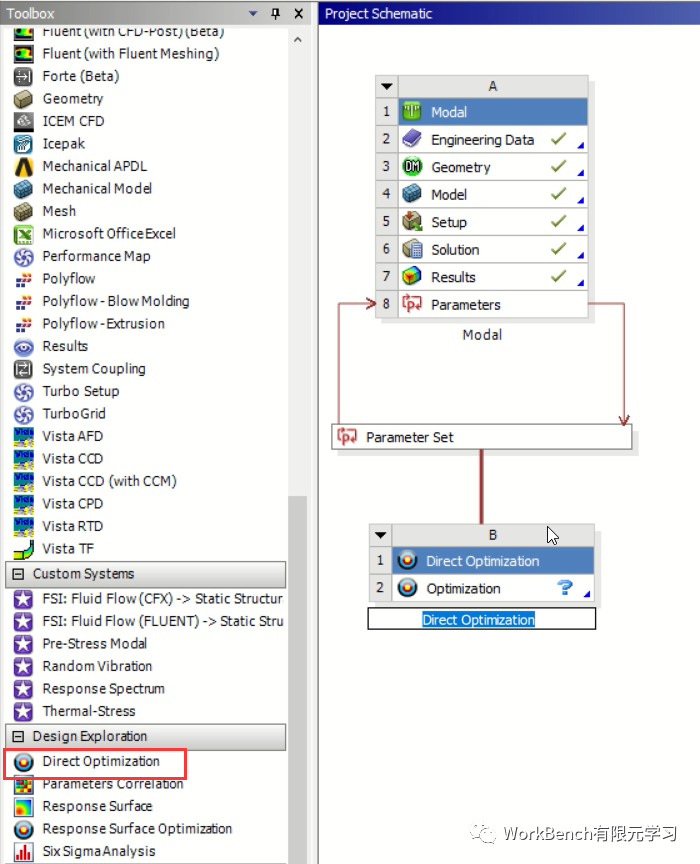
Task: Choose the Mechanical Model icon
Action: [23, 189]
